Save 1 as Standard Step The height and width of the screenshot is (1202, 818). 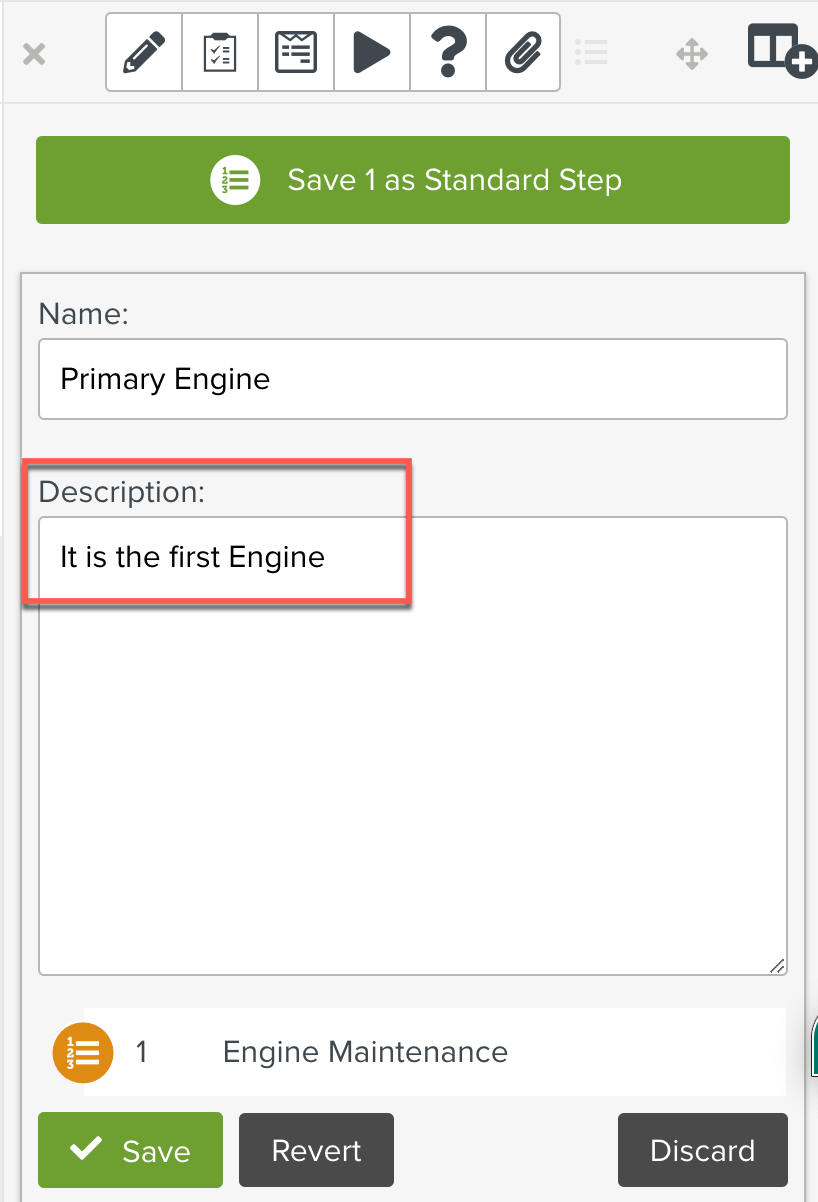pyautogui.click(x=412, y=180)
